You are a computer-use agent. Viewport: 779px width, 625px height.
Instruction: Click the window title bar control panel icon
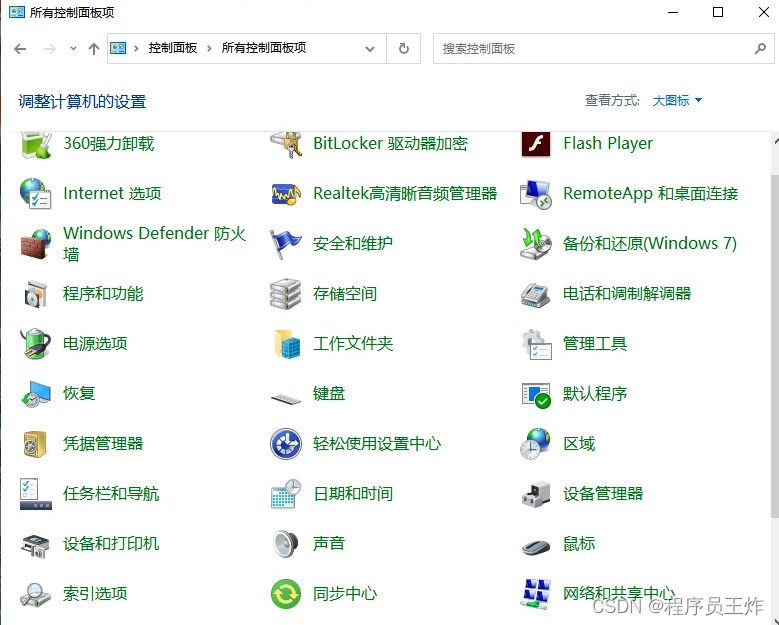(x=17, y=12)
